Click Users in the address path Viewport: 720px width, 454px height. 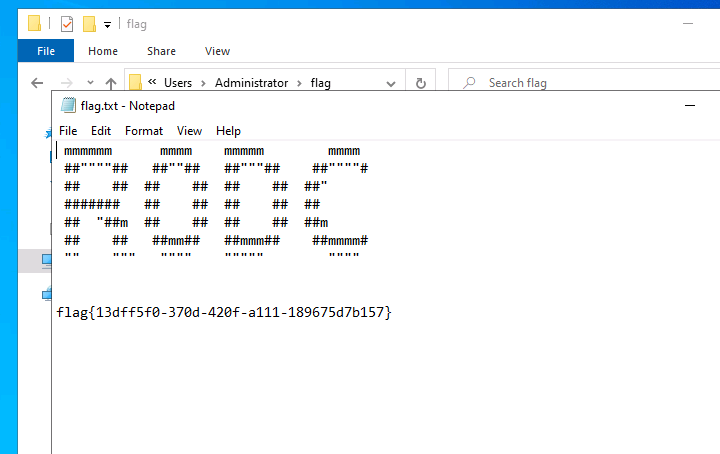point(178,83)
